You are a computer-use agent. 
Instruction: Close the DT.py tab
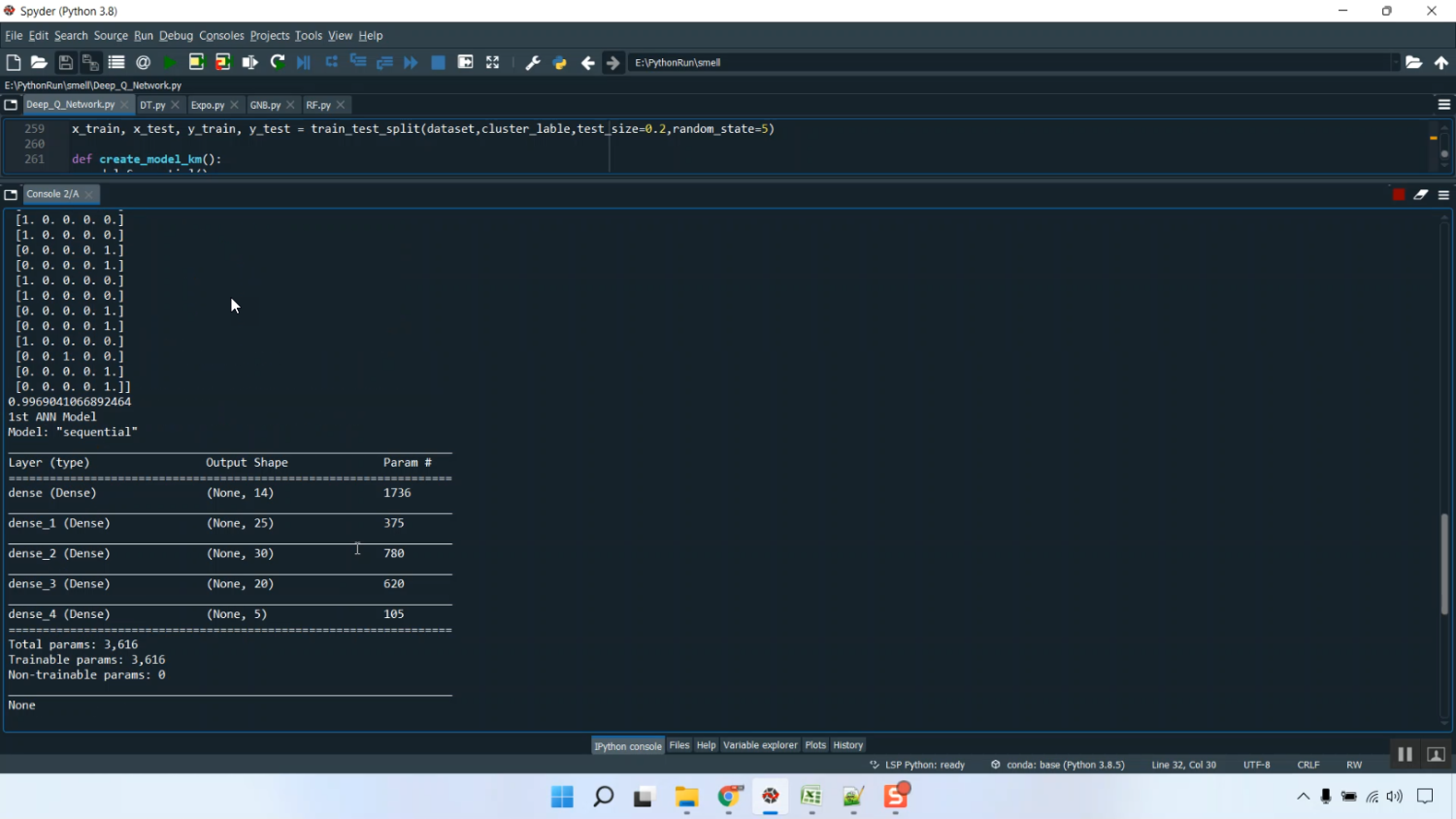pos(176,105)
